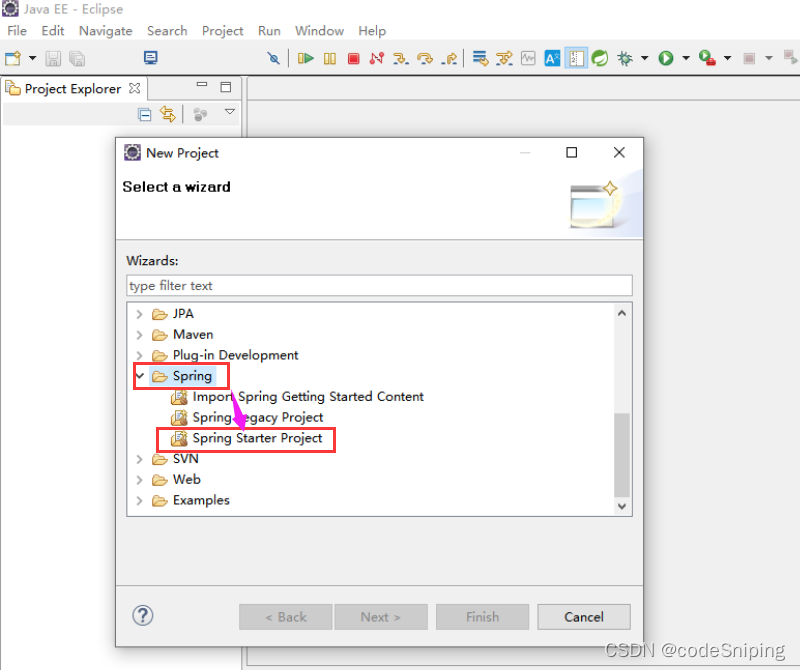This screenshot has width=800, height=670.
Task: Click Collapse All in Project Explorer
Action: tap(144, 114)
